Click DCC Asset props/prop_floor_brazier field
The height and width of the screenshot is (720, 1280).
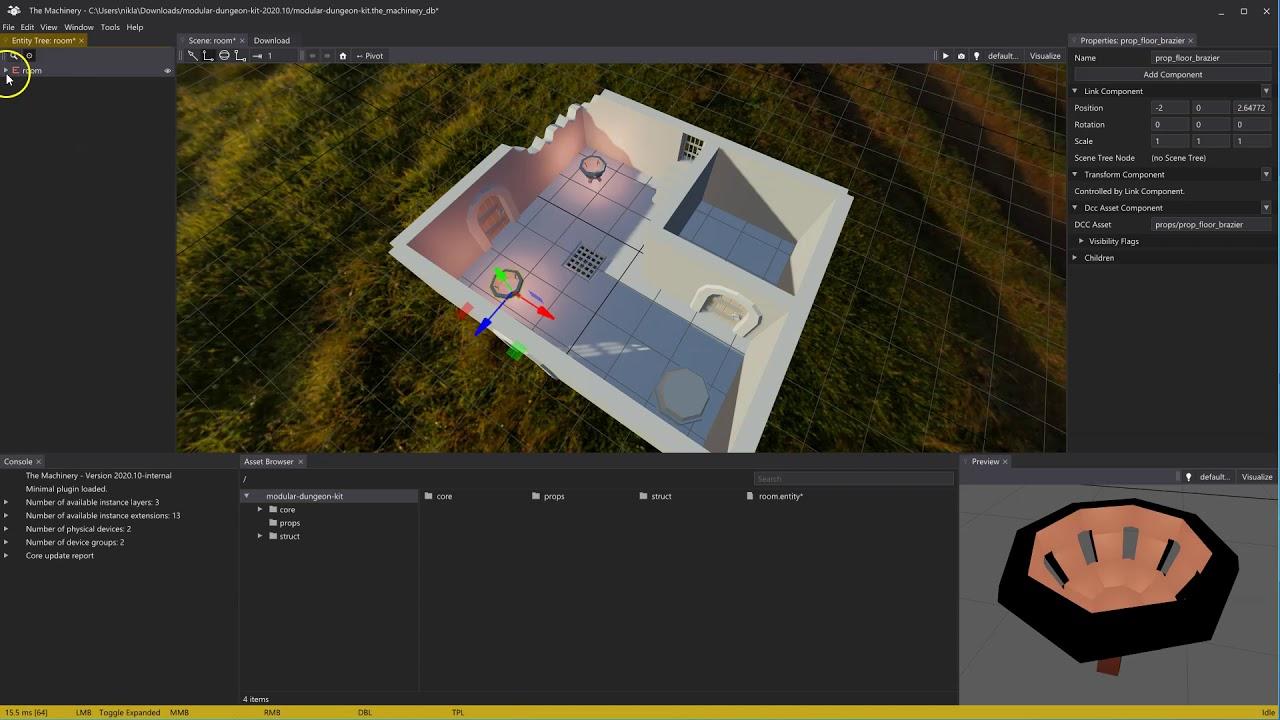click(1211, 225)
